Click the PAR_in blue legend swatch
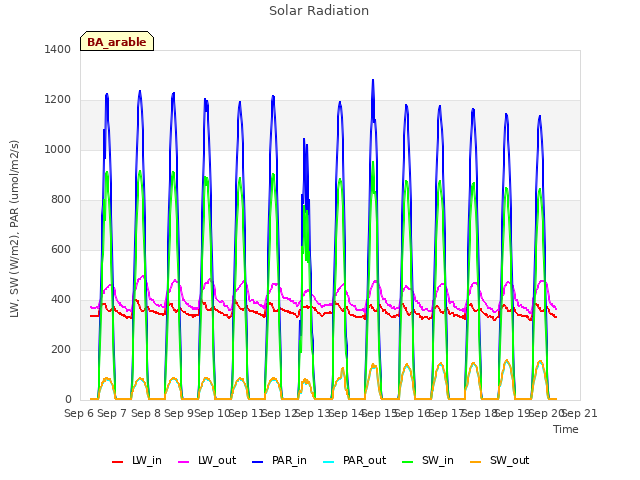Viewport: 640px width, 480px height. [x=258, y=462]
